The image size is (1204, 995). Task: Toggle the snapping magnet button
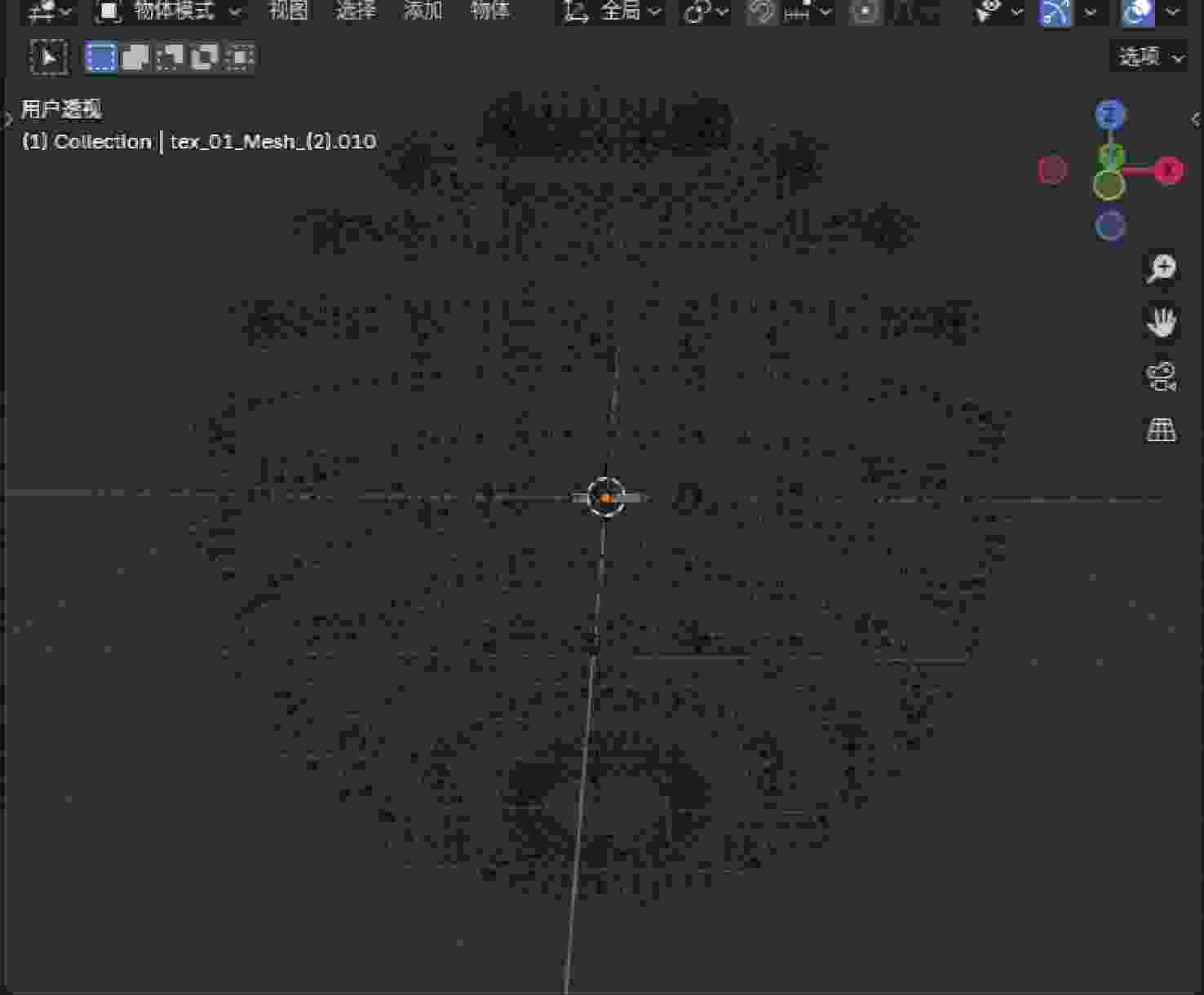coord(761,11)
